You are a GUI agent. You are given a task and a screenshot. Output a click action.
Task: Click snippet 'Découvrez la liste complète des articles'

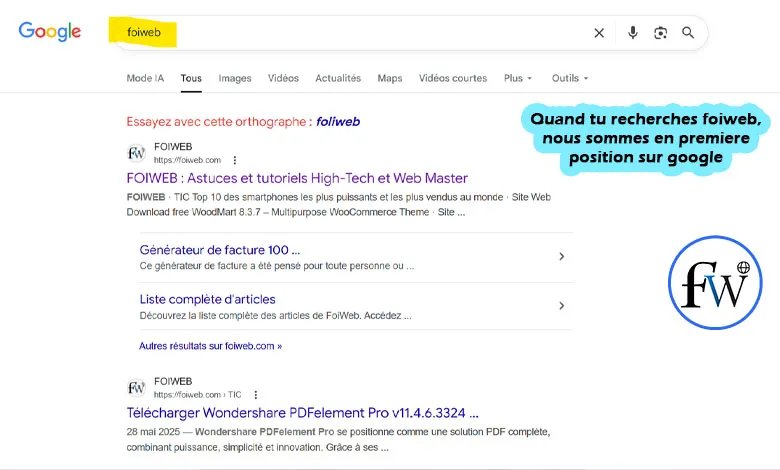pos(276,316)
